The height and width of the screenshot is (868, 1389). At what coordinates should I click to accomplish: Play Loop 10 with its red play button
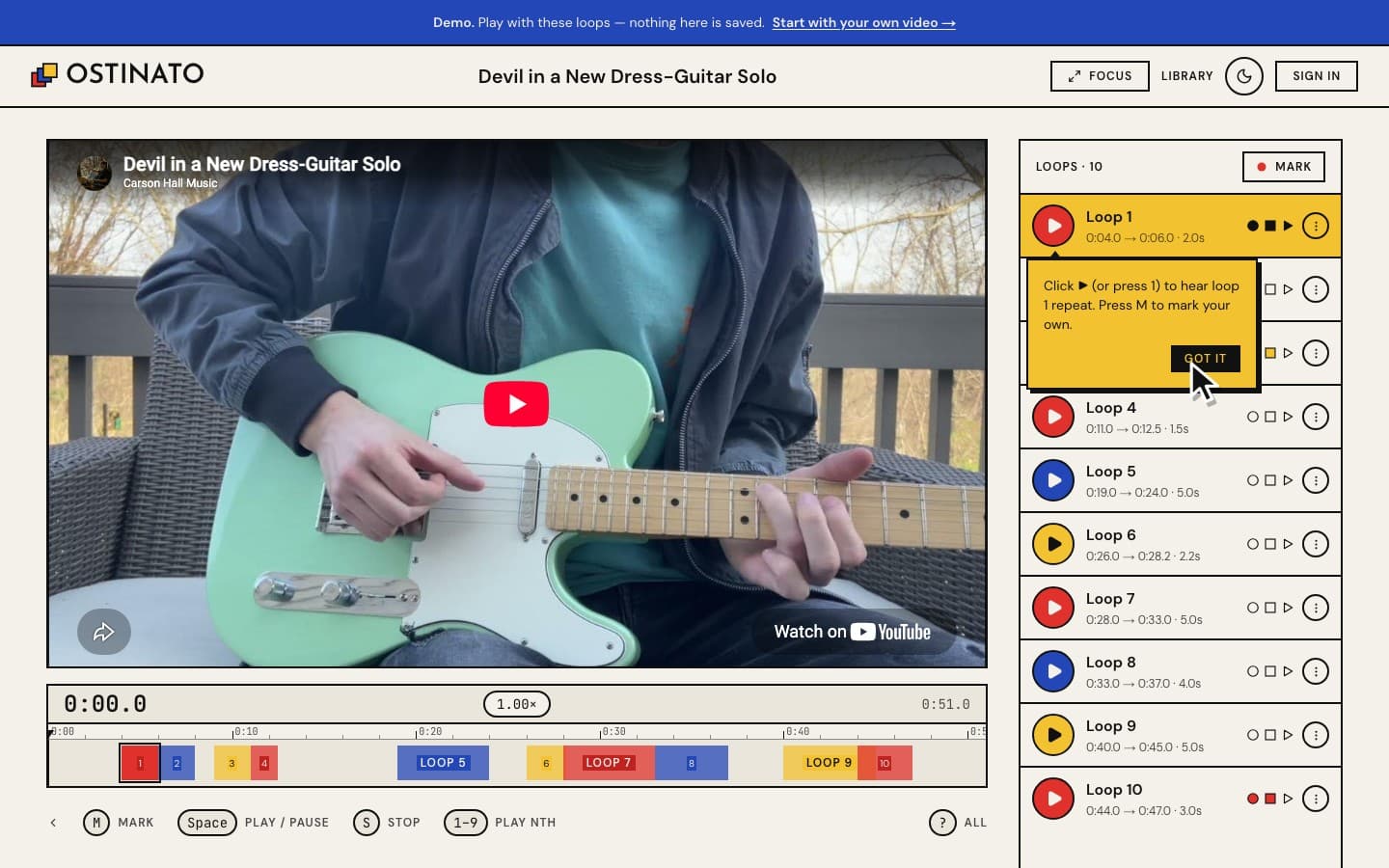(x=1053, y=799)
